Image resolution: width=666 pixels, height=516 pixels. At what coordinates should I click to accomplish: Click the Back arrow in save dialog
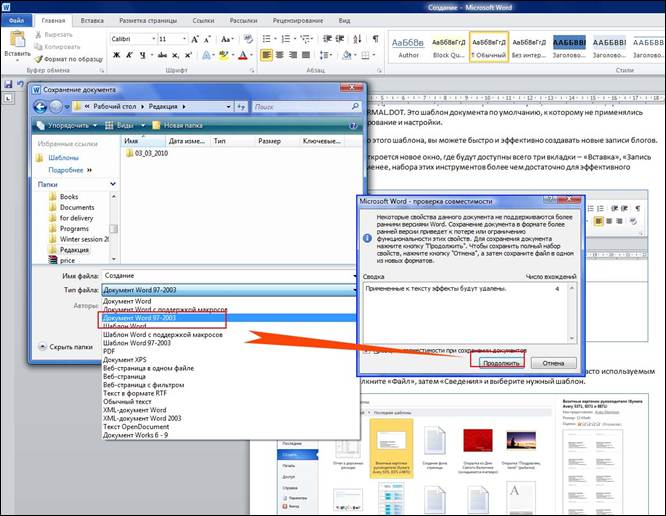click(x=40, y=107)
